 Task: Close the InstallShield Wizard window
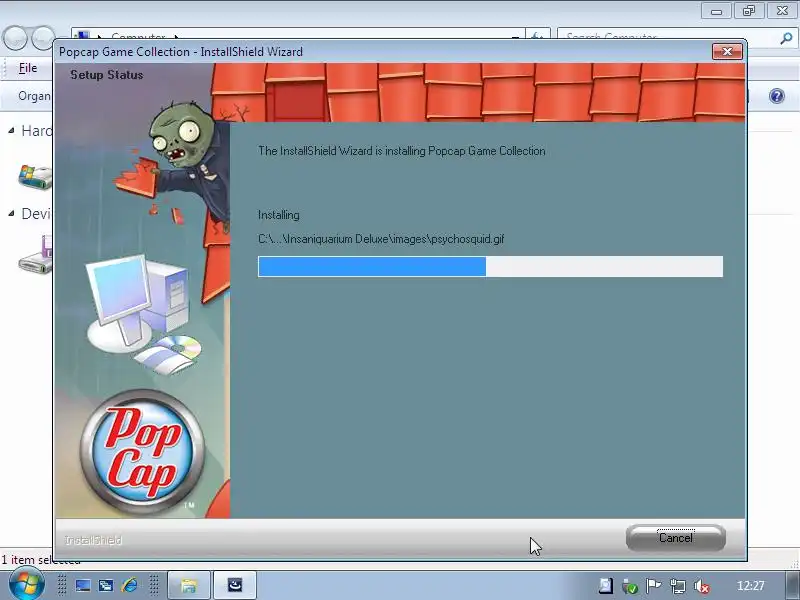(x=727, y=52)
